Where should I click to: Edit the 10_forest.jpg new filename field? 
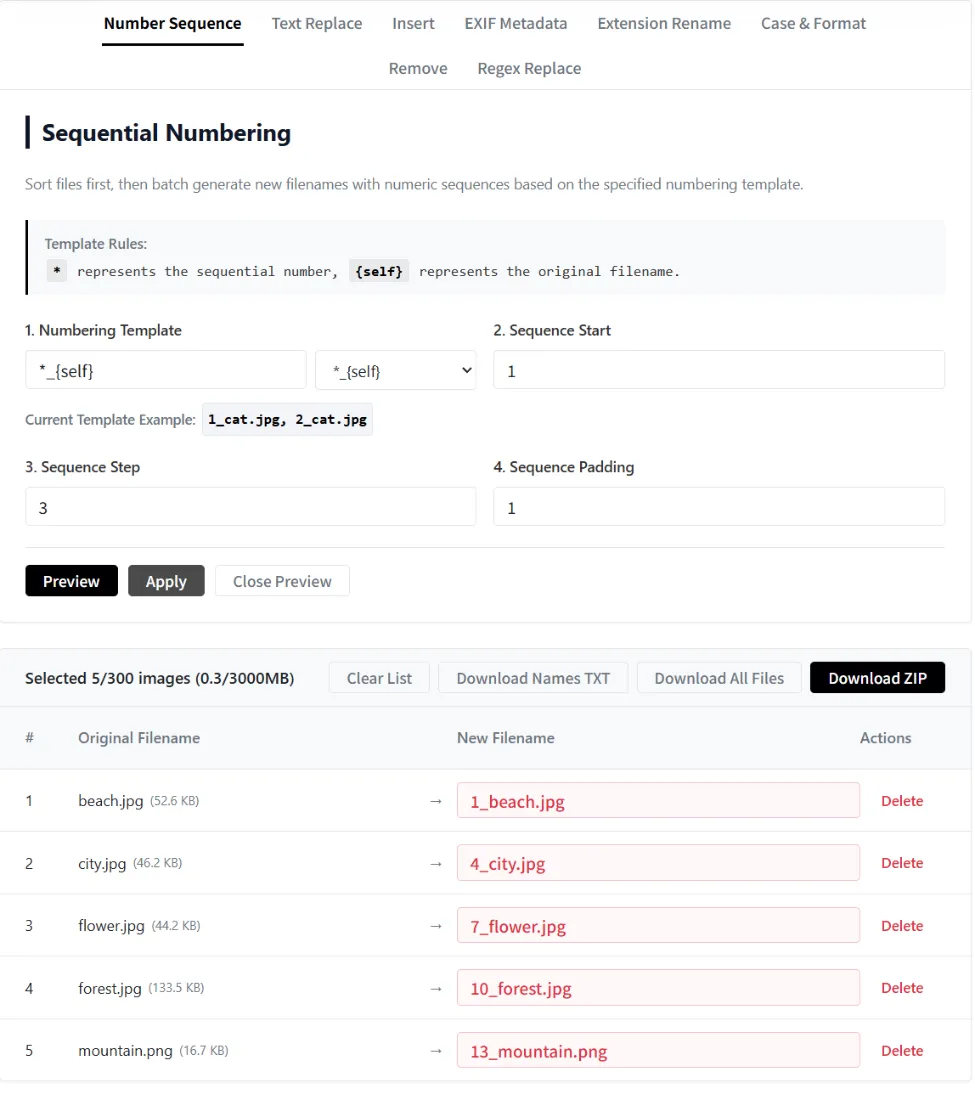click(x=658, y=988)
